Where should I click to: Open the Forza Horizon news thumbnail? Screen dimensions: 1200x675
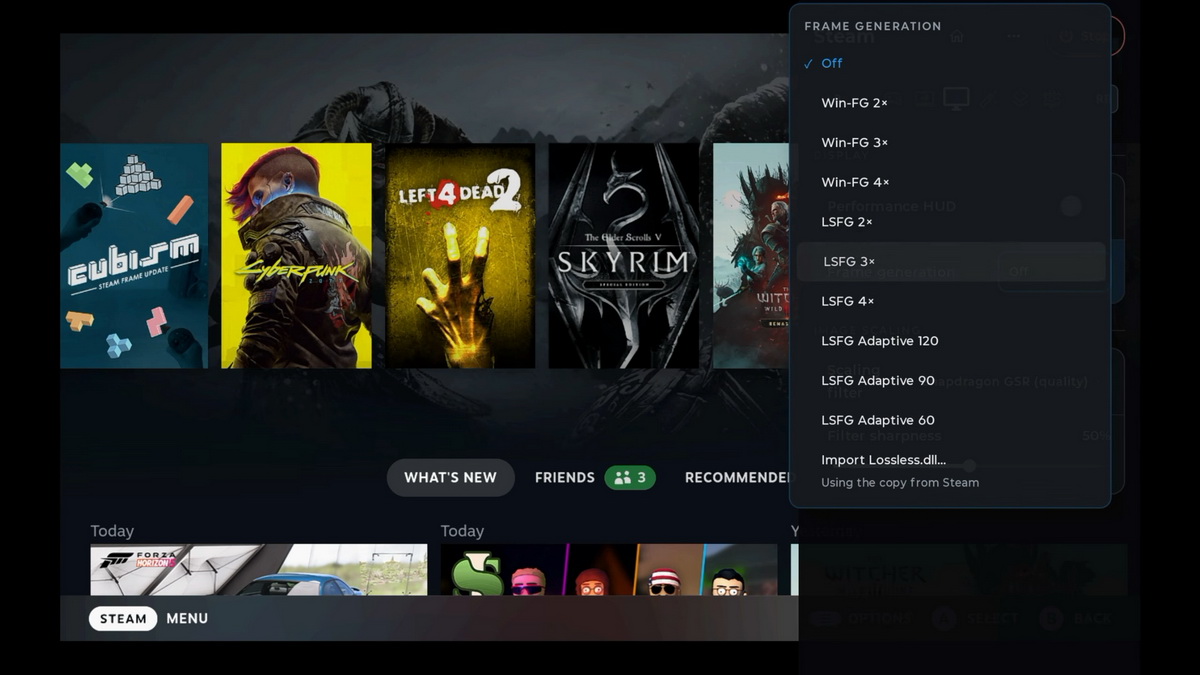coord(258,570)
